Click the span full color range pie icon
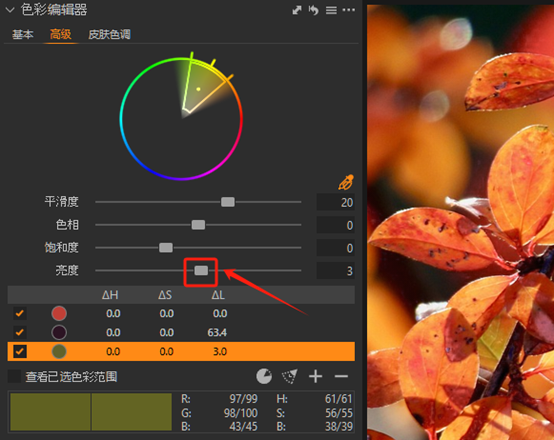The image size is (554, 440). (x=264, y=376)
